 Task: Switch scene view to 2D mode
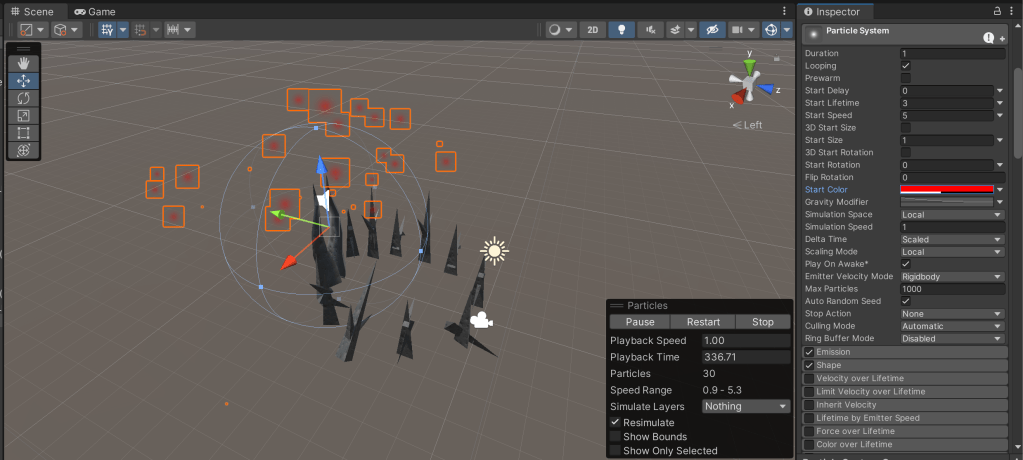point(593,30)
